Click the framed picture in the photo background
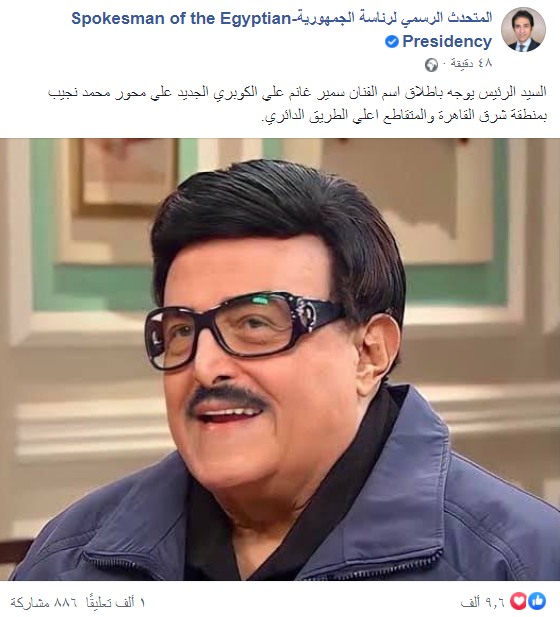The image size is (560, 617). 127,177
